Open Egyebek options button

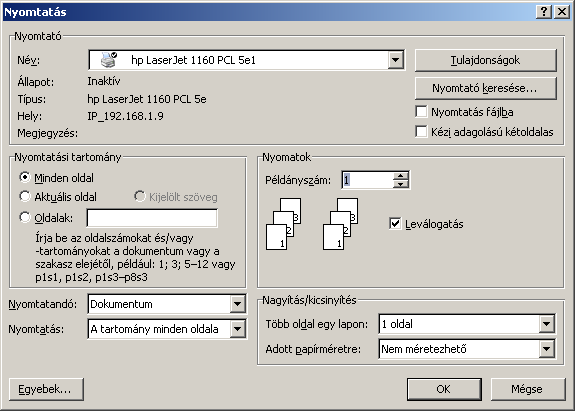46,389
